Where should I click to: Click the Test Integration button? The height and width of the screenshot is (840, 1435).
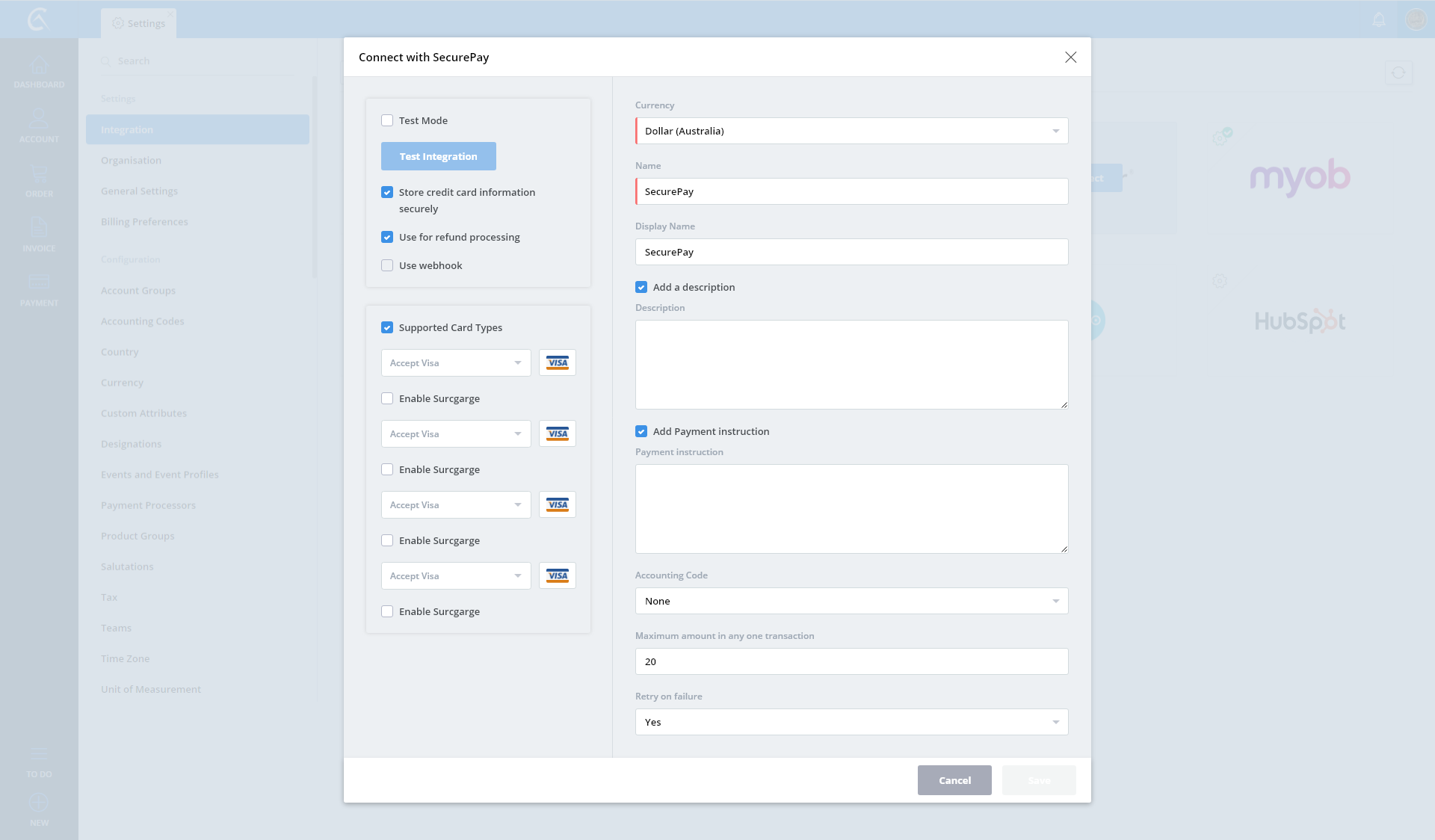(x=438, y=156)
